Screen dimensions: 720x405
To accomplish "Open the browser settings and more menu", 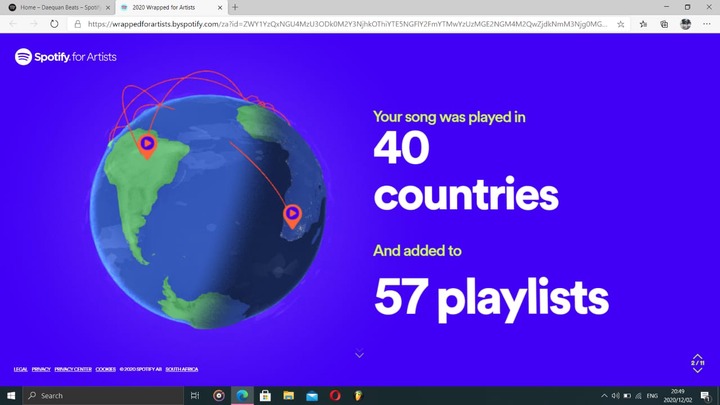I will pos(707,24).
